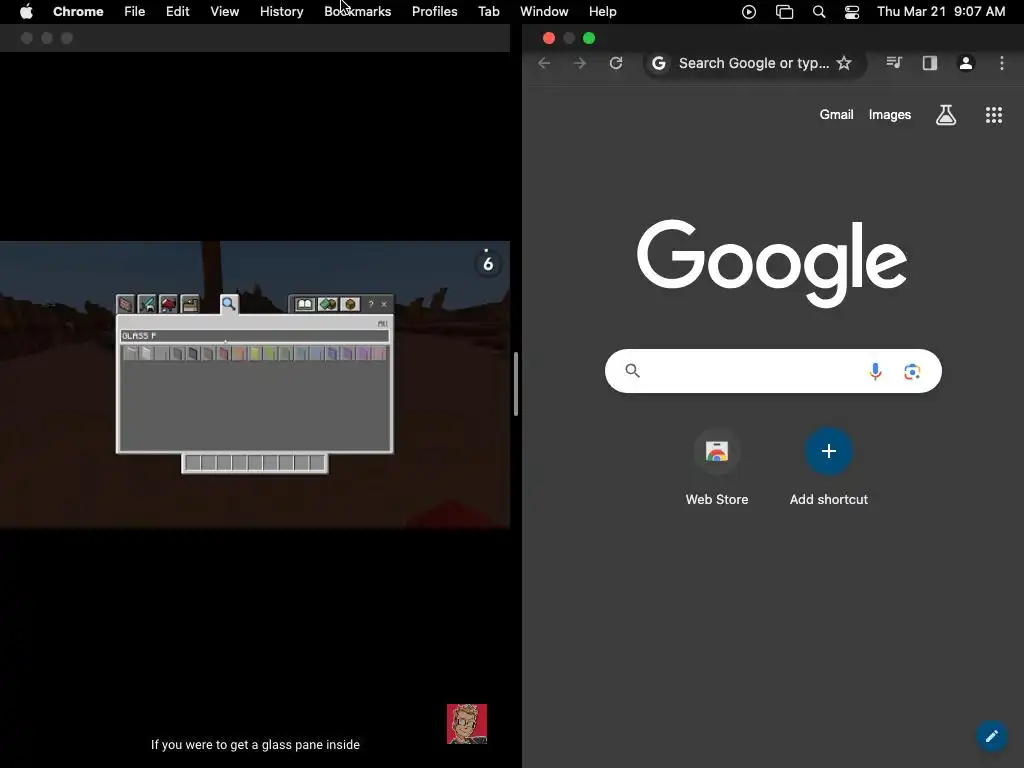The image size is (1024, 768).
Task: Open the Web Store shortcut
Action: point(716,468)
